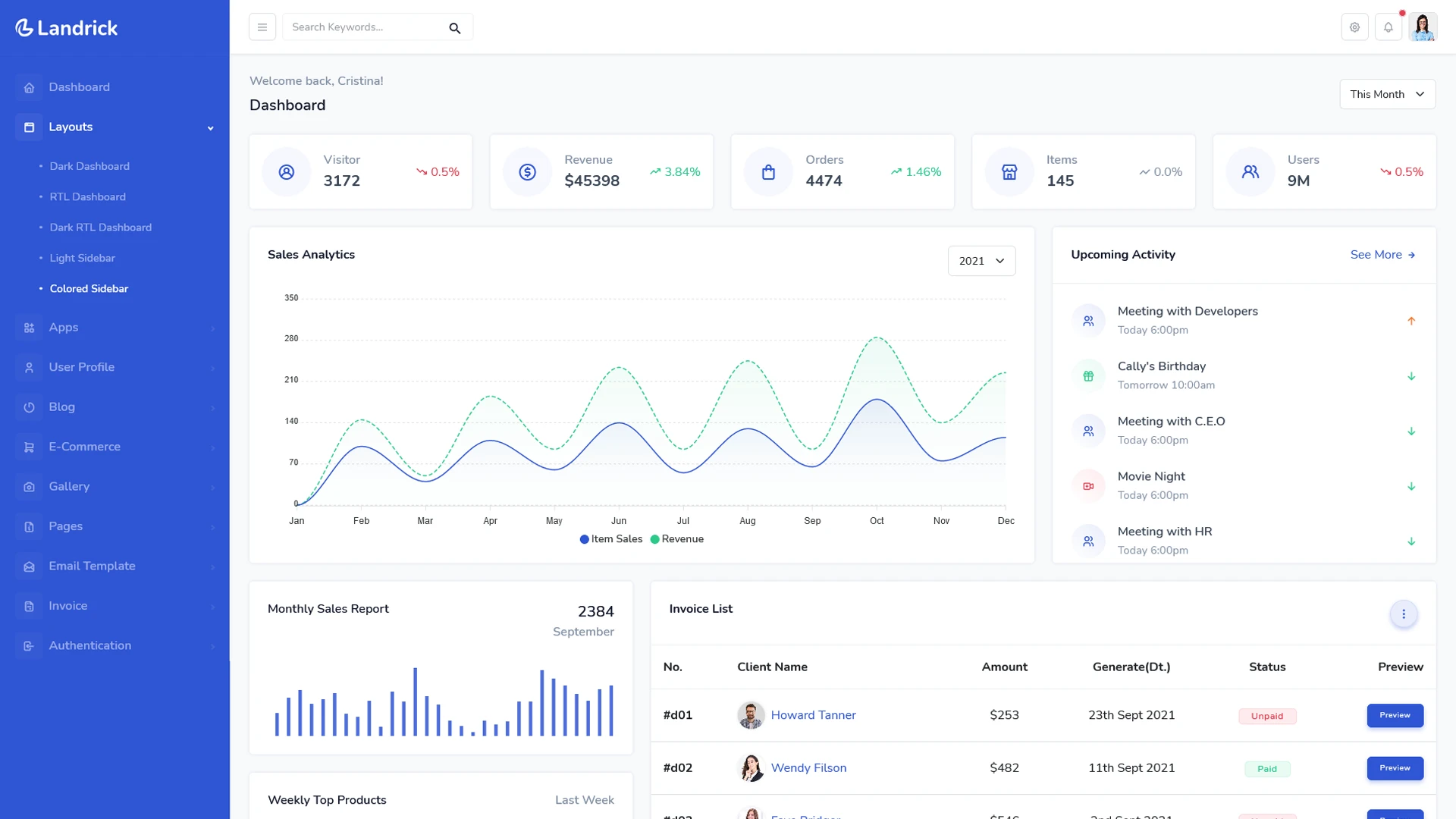
Task: Expand the Gallery menu
Action: 212,488
